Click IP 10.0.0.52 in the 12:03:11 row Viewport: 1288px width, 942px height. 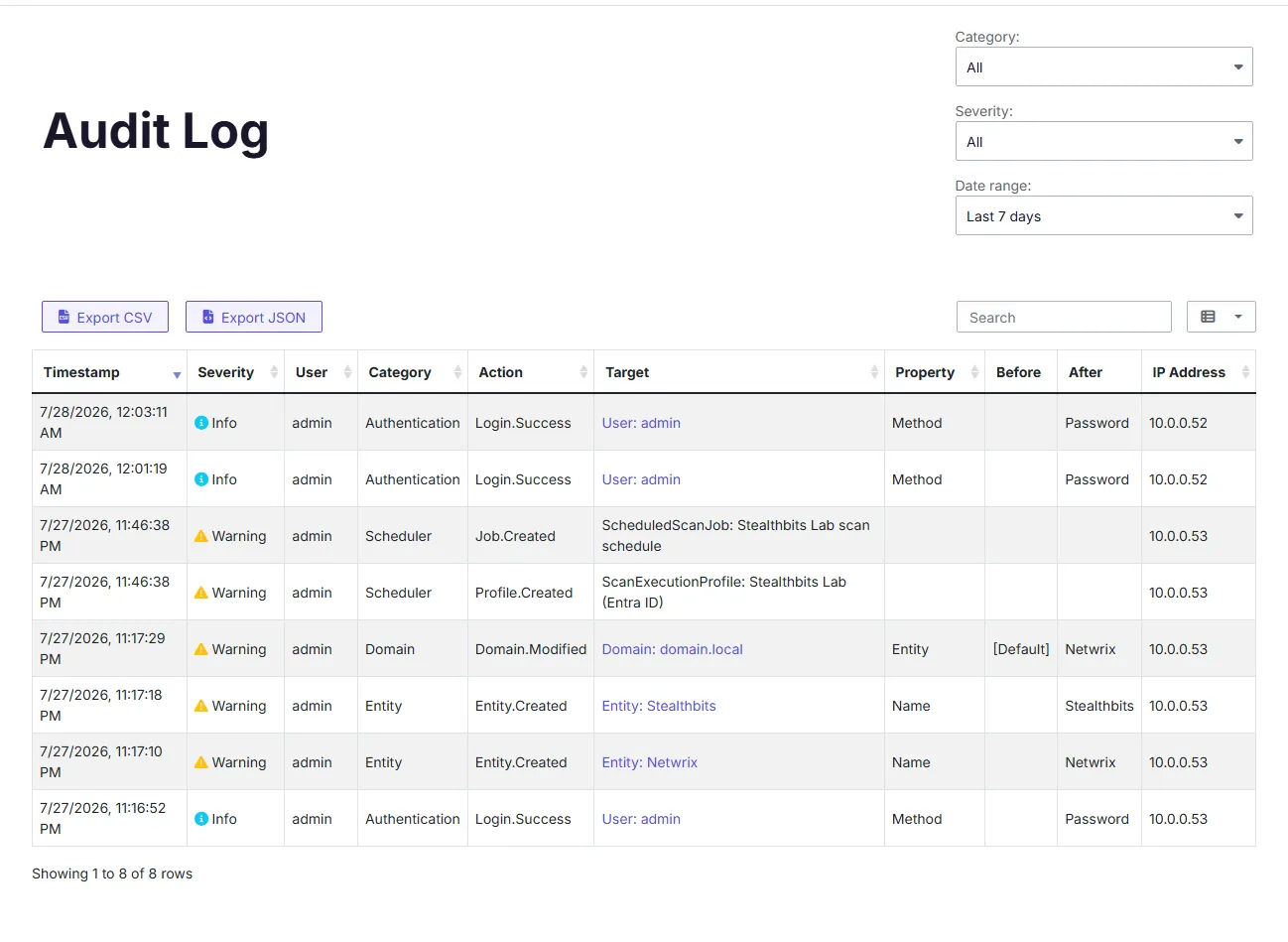1178,423
